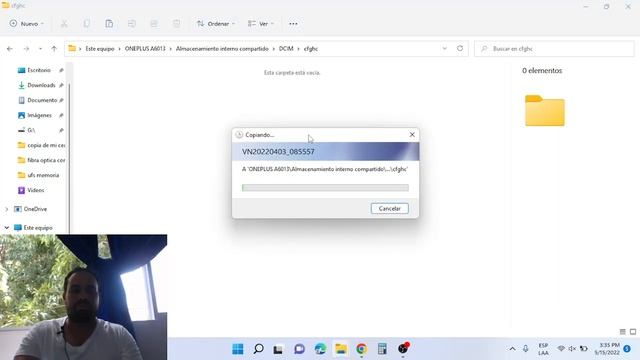Open taskbar Search

(258, 349)
